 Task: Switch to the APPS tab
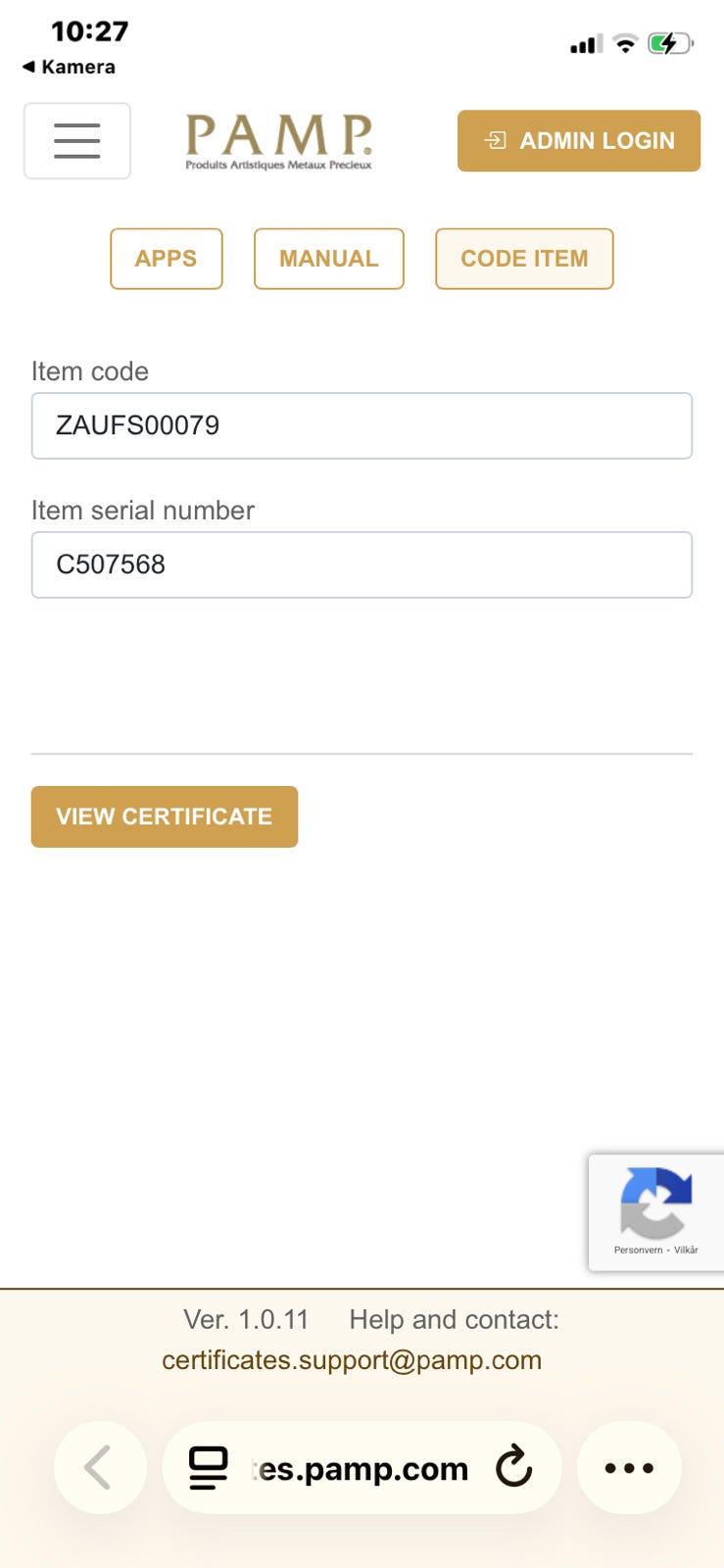coord(166,259)
